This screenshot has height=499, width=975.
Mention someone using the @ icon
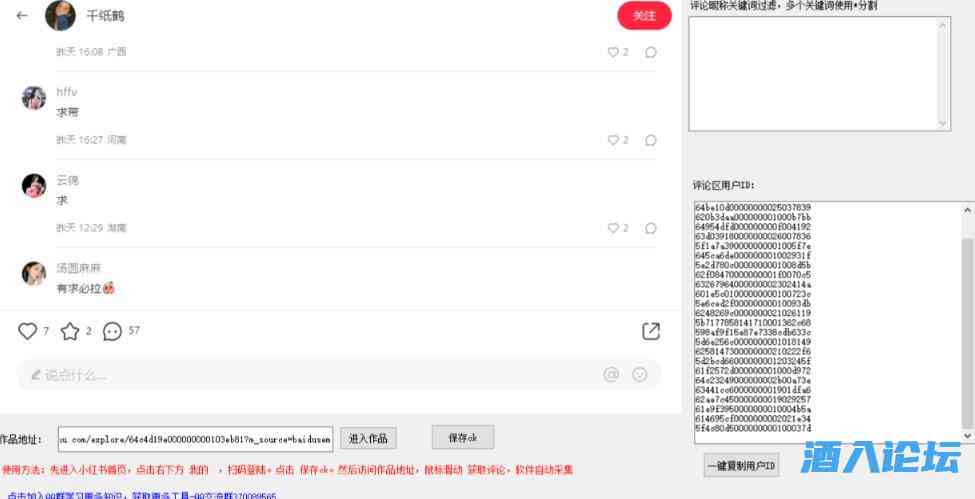[611, 374]
